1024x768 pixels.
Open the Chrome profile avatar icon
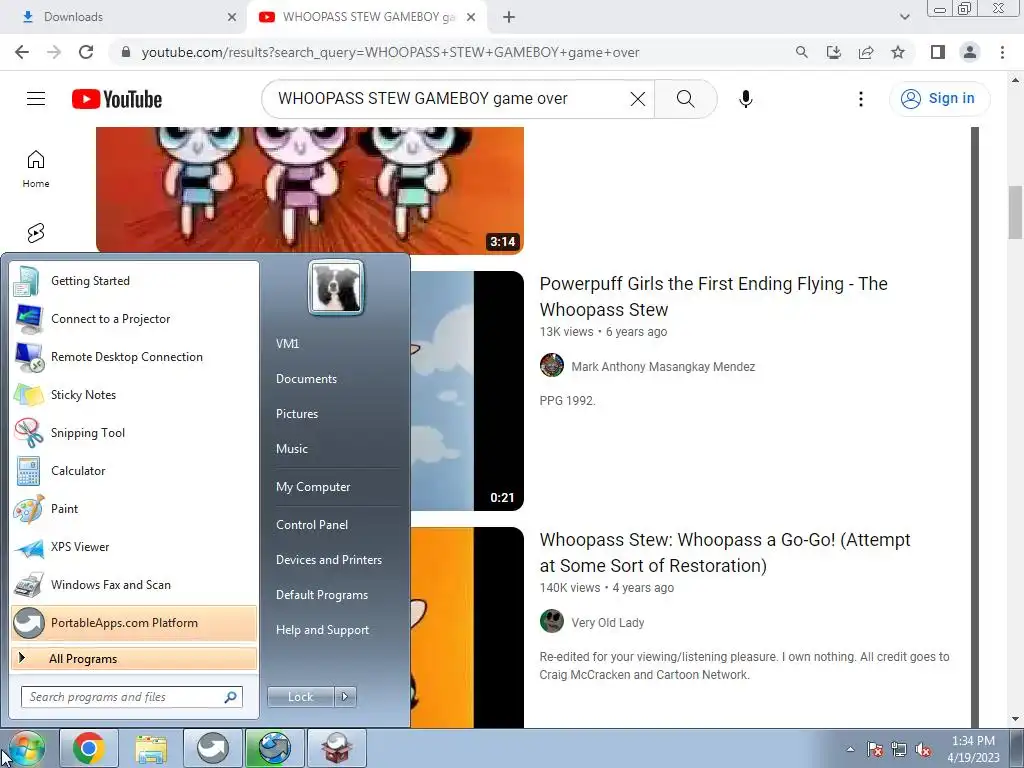tap(970, 52)
